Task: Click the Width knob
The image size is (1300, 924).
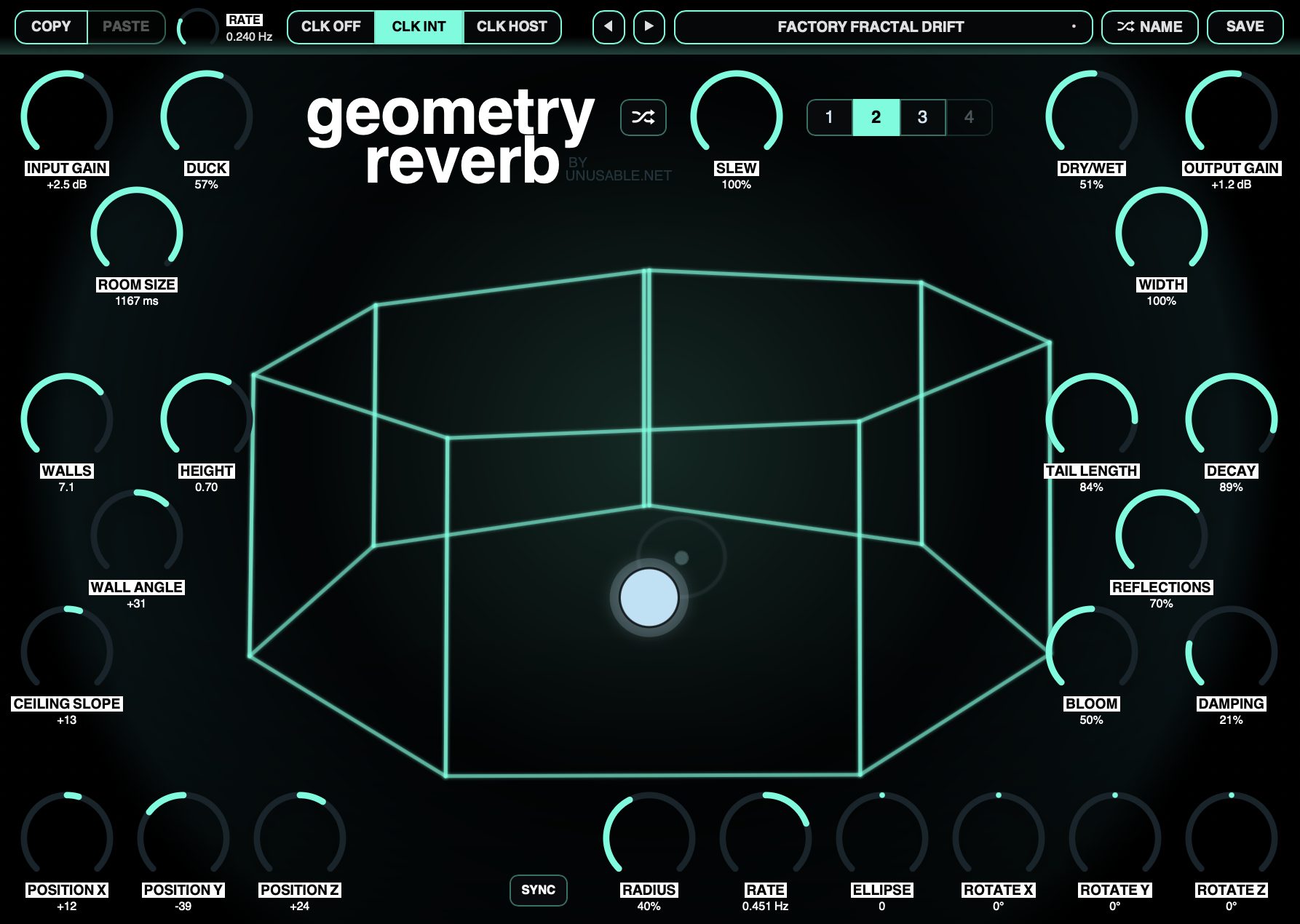Action: coord(1162,232)
